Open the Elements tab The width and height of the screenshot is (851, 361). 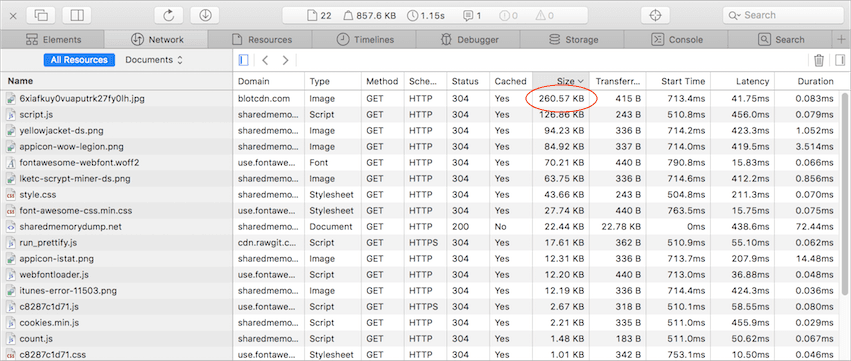pos(53,40)
